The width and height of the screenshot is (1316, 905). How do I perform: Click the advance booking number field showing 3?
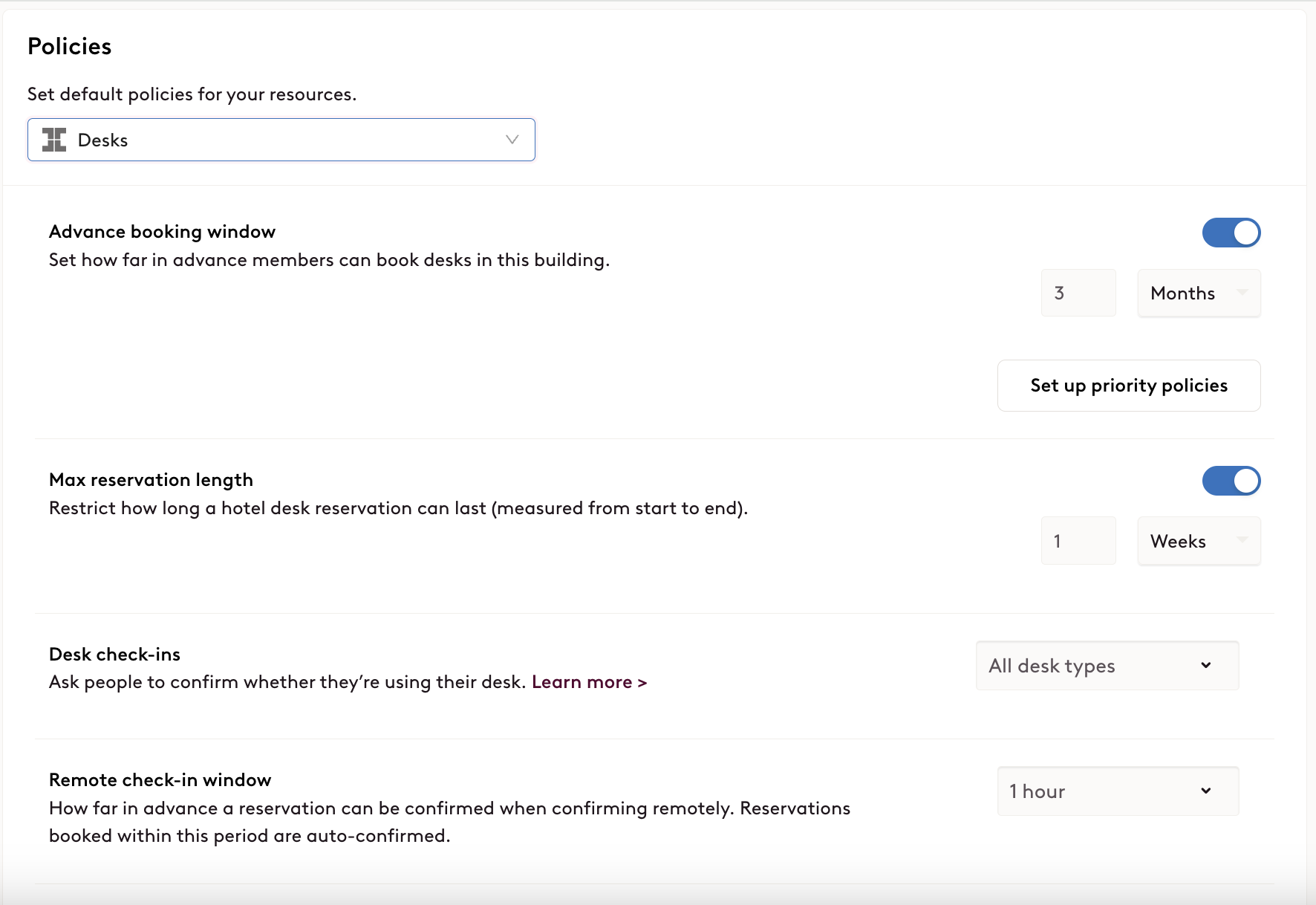(1078, 293)
